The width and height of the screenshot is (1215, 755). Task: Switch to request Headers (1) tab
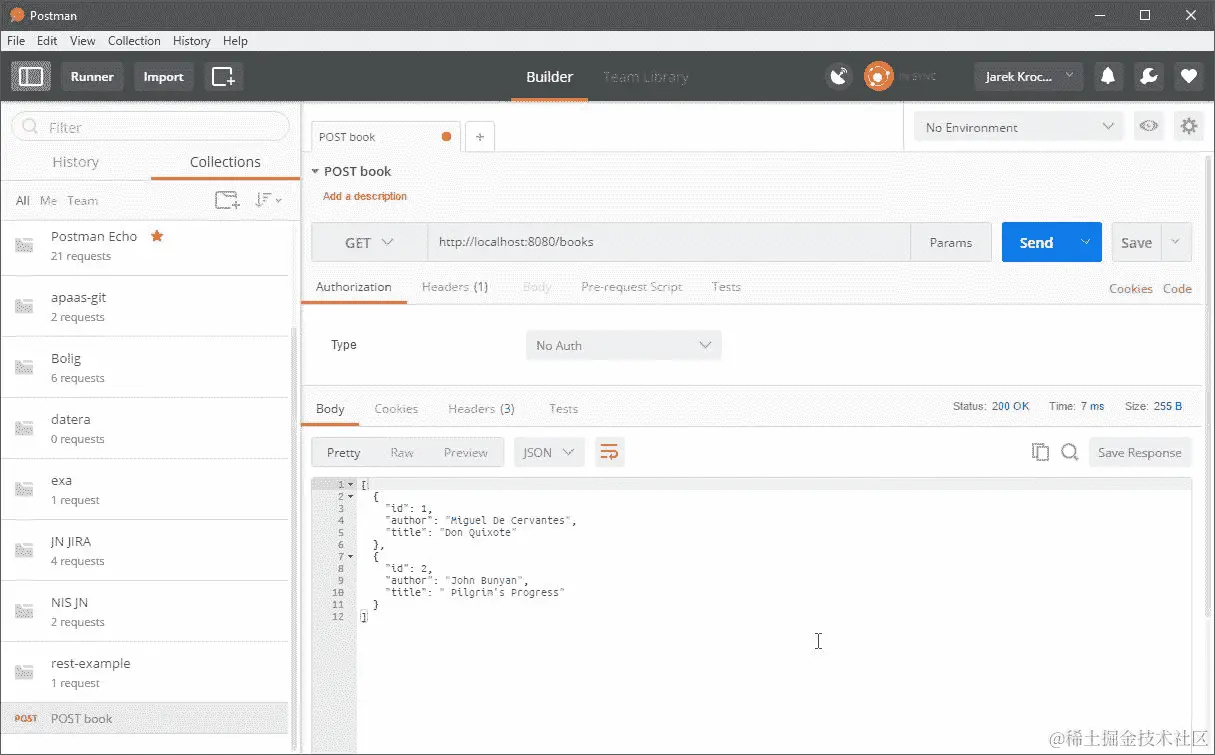click(455, 287)
